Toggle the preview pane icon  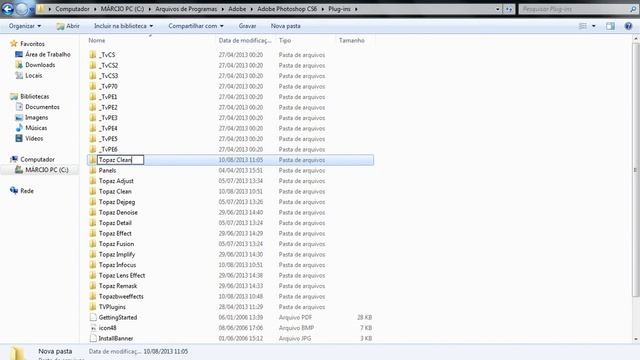click(610, 26)
